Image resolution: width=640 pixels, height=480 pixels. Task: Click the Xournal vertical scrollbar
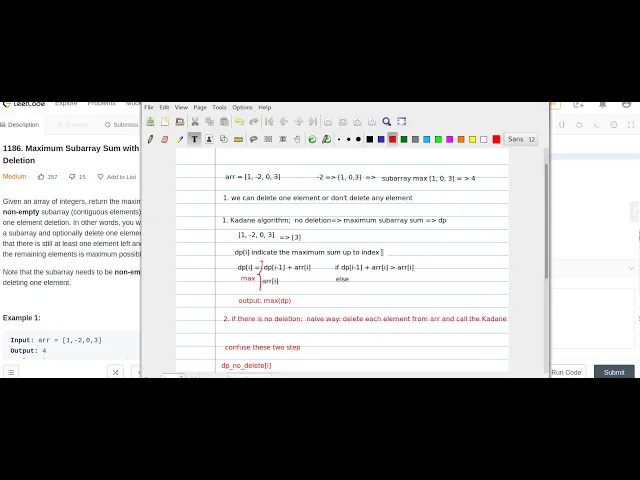[547, 221]
